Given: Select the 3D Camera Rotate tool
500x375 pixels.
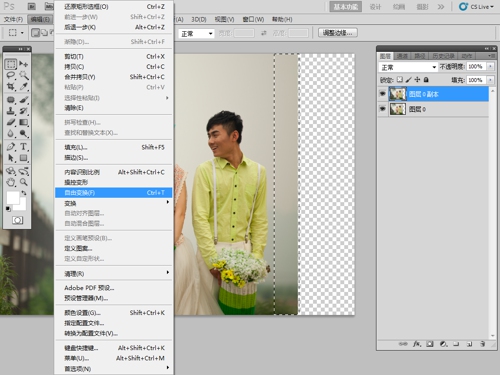Looking at the screenshot, I should 23,171.
